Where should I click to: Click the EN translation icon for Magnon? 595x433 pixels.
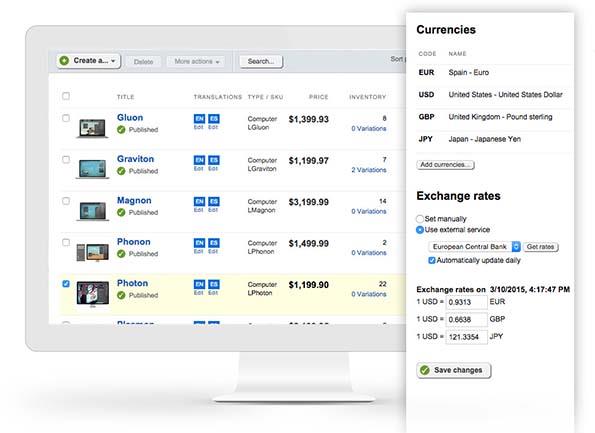[x=199, y=201]
